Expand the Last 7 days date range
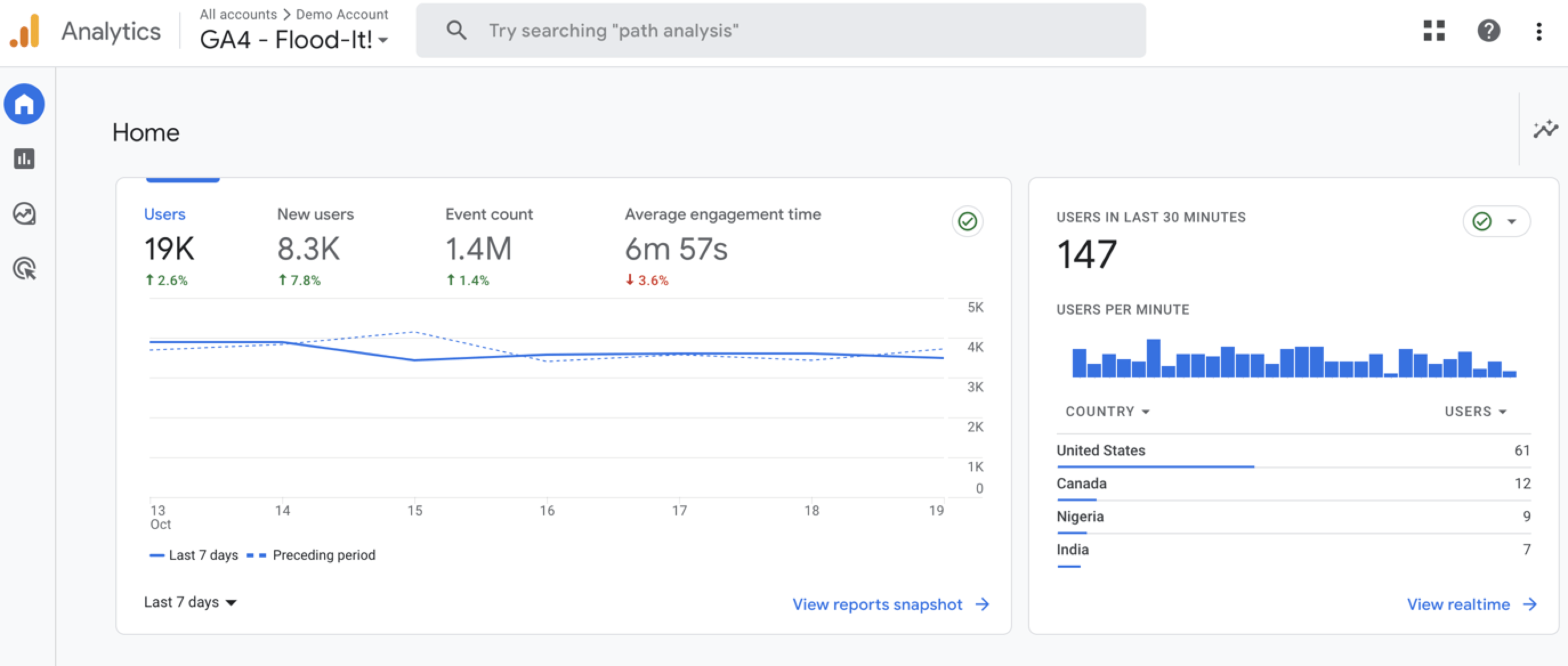Viewport: 1568px width, 666px height. coord(190,602)
